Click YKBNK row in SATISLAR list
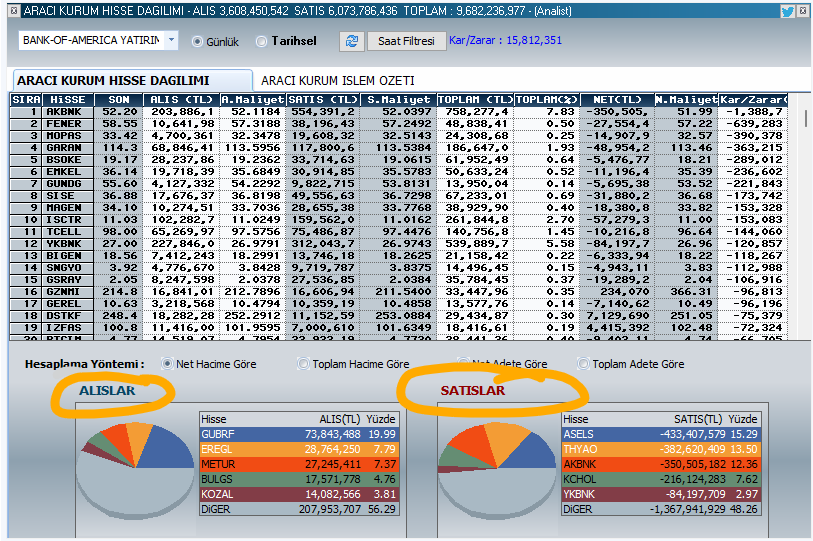813x541 pixels. pos(661,494)
